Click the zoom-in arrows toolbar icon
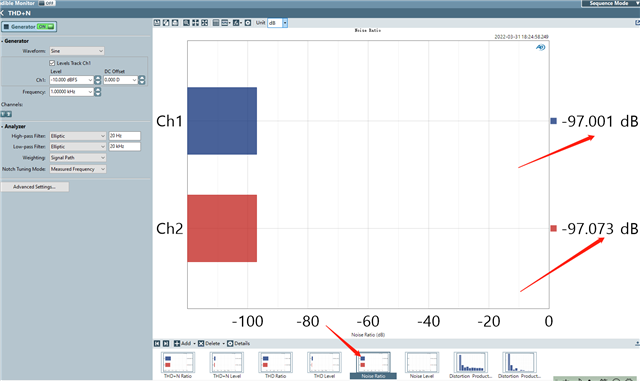 click(196, 23)
